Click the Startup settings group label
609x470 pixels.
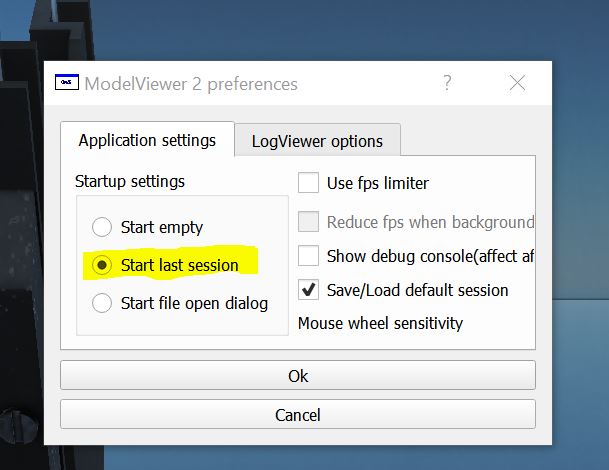tap(130, 181)
